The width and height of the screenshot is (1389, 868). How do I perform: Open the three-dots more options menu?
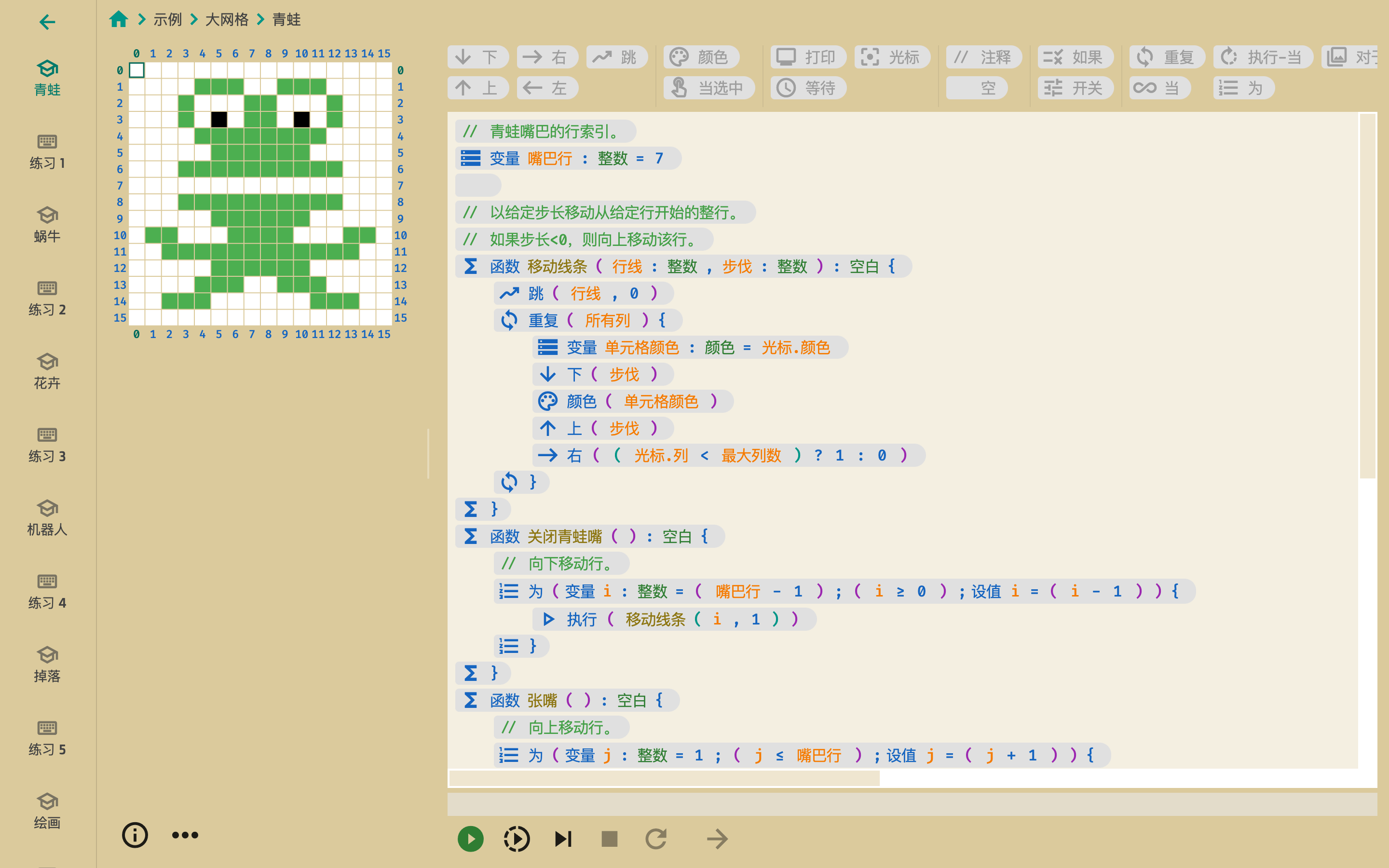pos(185,835)
